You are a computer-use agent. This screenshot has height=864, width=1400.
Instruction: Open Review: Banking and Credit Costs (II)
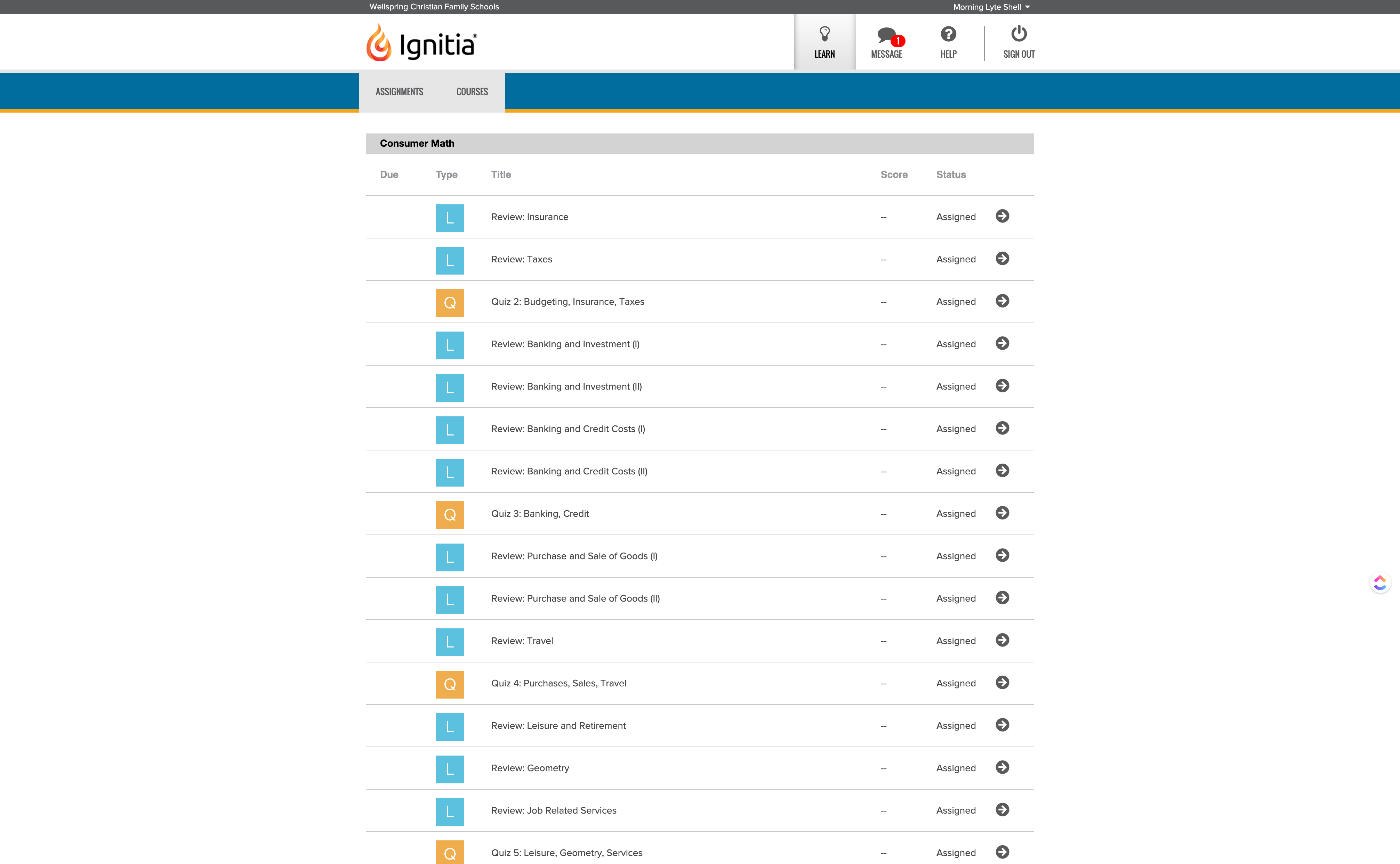569,471
